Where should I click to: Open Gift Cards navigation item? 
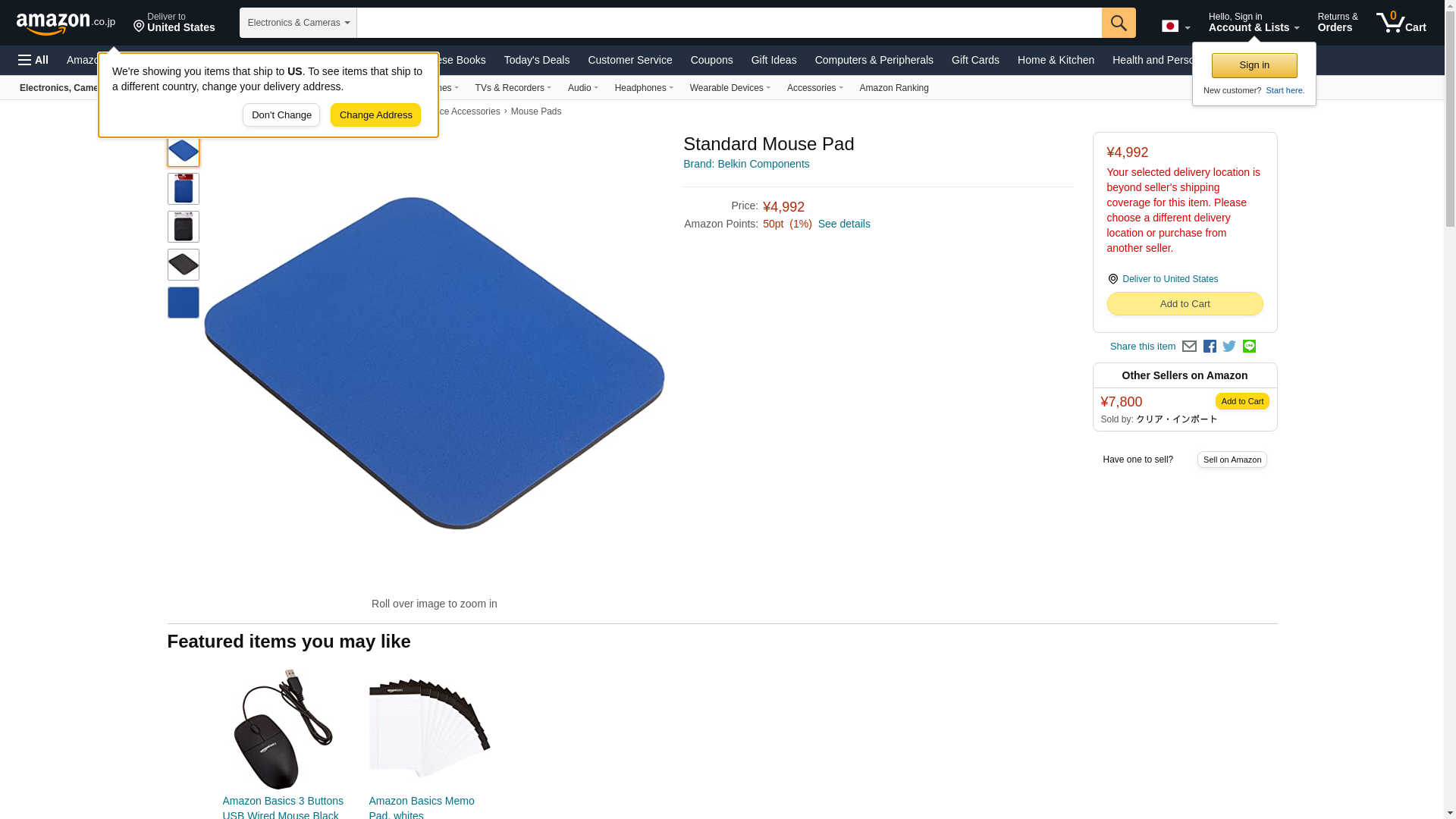(975, 60)
